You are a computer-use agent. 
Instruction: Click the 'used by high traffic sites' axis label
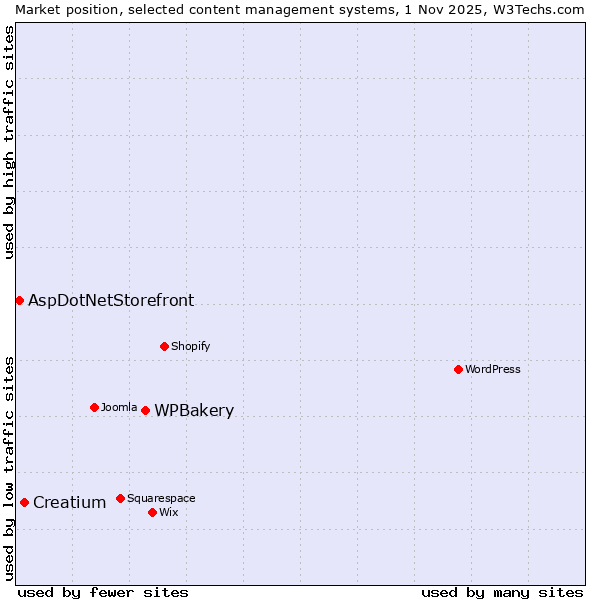(9, 142)
